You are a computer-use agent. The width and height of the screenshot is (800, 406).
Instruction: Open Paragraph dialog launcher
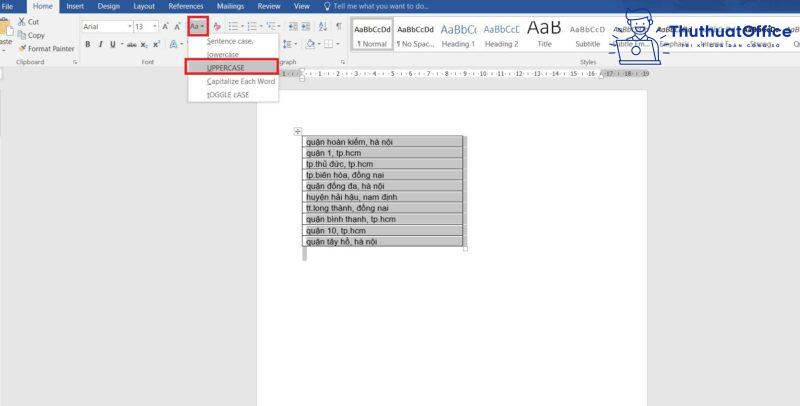tap(343, 62)
